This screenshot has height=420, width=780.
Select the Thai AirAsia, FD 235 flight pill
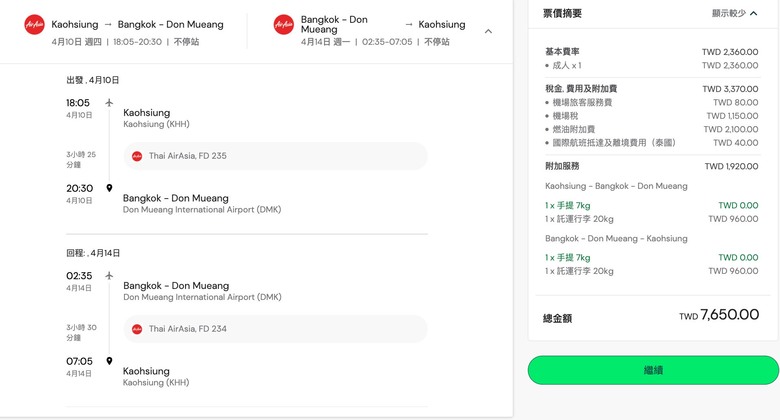[x=276, y=156]
